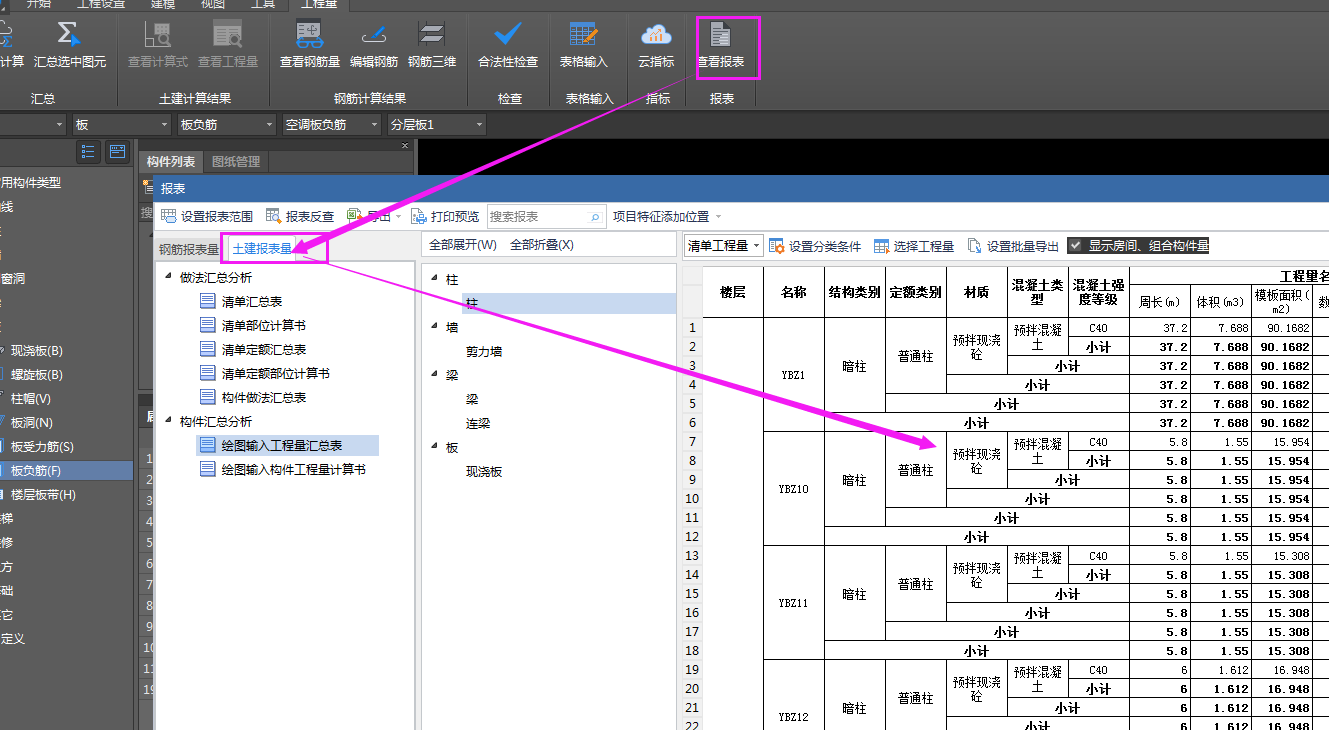
Task: Collapse the 板 category group
Action: 434,447
